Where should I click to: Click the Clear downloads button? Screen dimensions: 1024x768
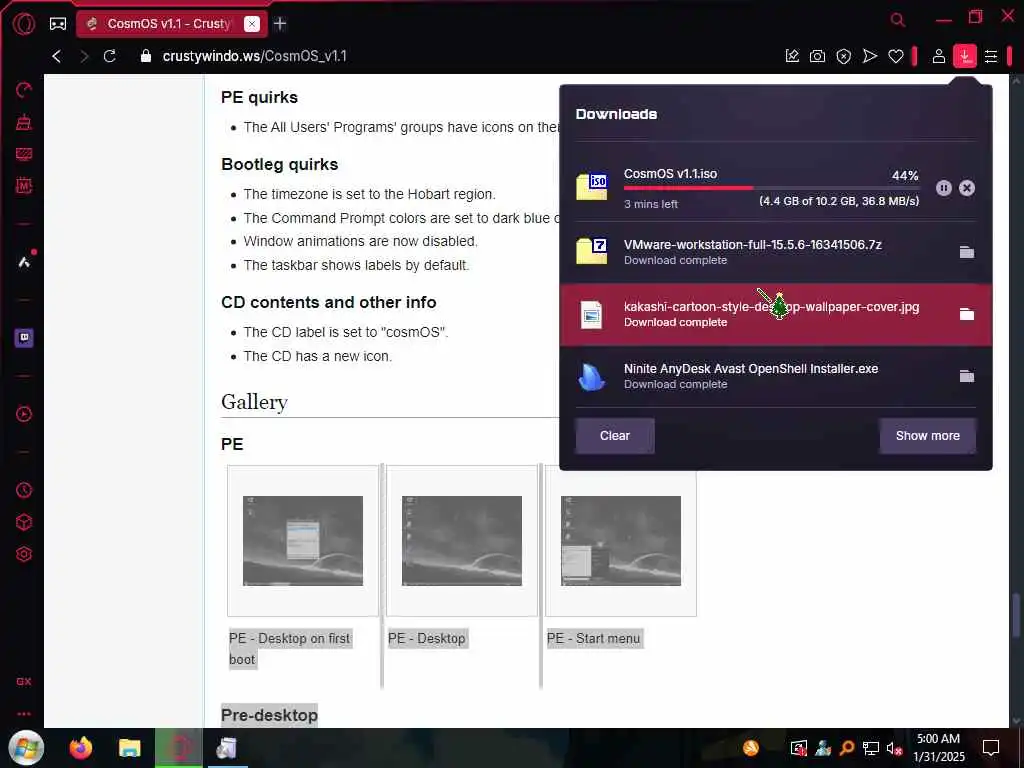[615, 436]
